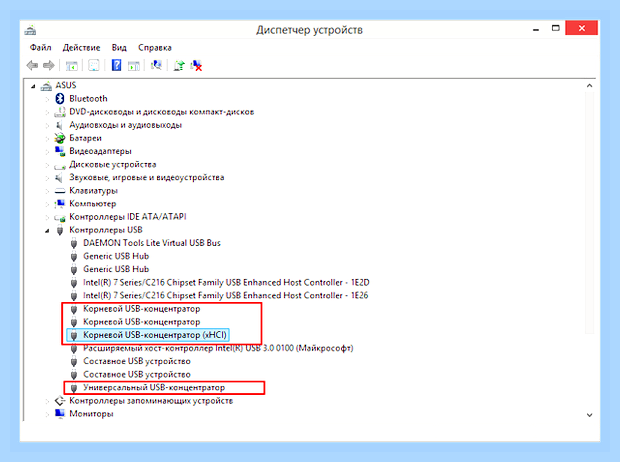Viewport: 620px width, 462px height.
Task: Select Host Controller - 1E2D entry
Action: coord(226,282)
